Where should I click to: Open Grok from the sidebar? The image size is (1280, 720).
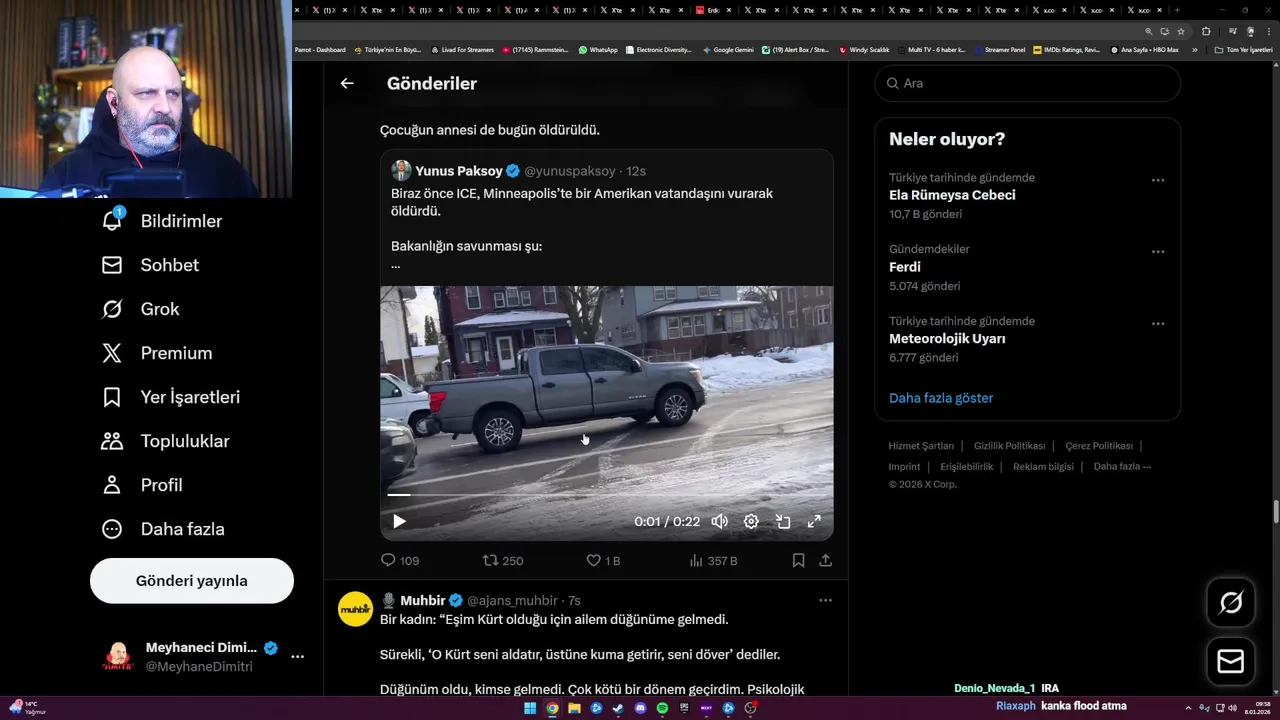coord(141,309)
